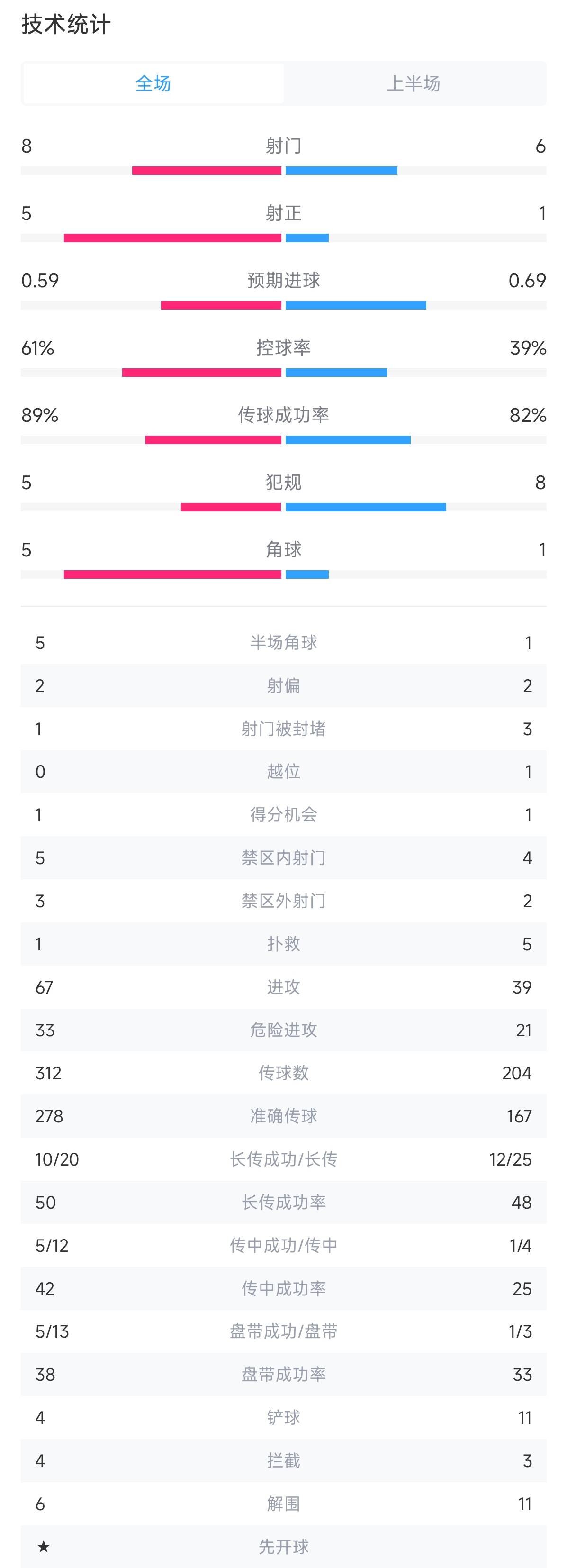
Task: Switch to the 上半场 first-half tab
Action: coord(414,83)
